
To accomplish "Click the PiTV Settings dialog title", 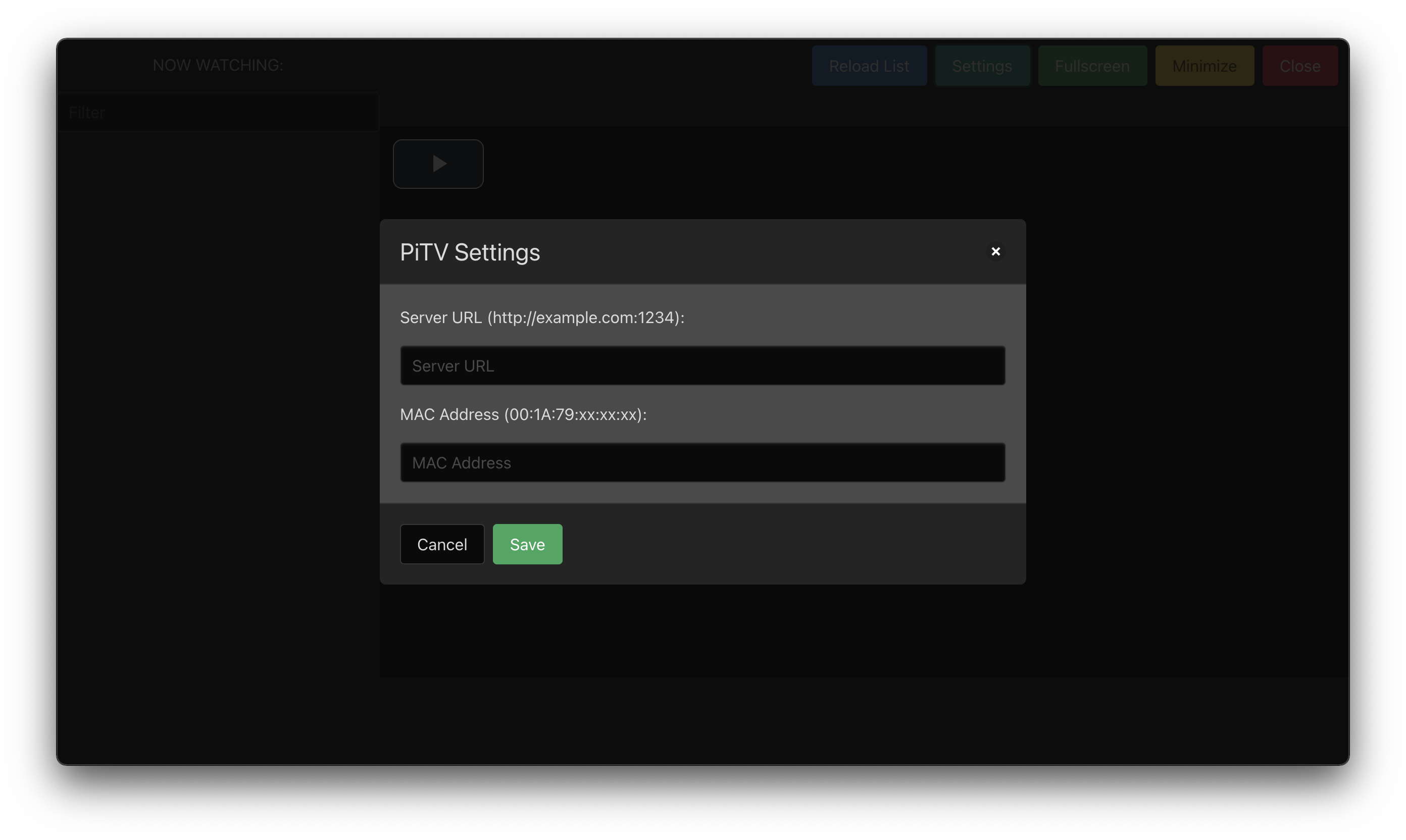I will (469, 252).
